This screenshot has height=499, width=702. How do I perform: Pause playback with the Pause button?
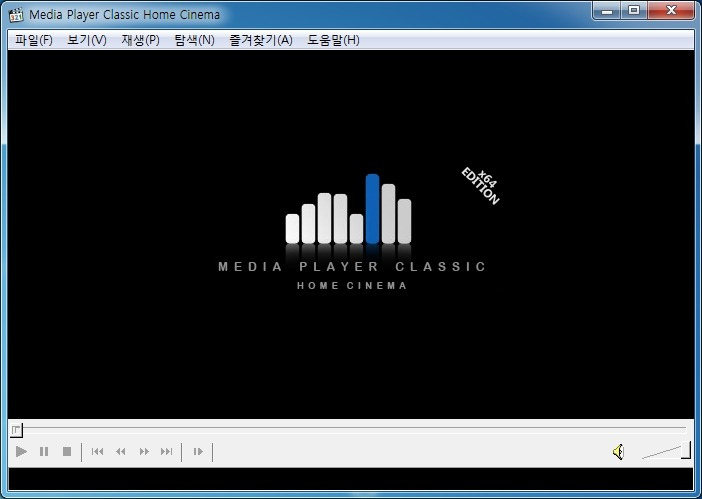point(44,452)
